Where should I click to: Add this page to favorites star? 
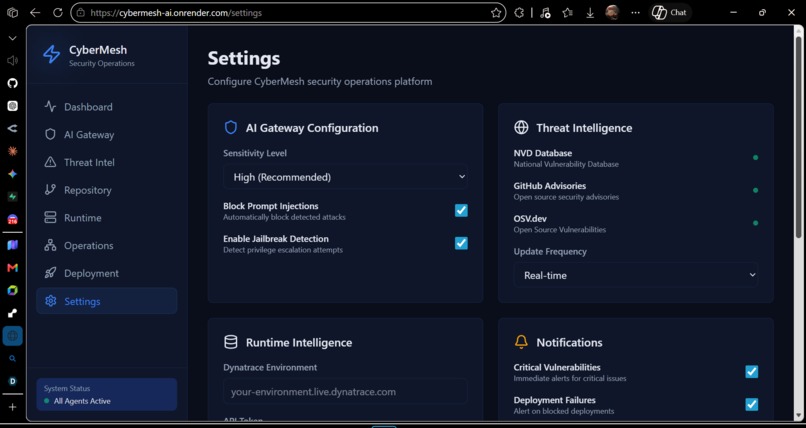coord(496,13)
